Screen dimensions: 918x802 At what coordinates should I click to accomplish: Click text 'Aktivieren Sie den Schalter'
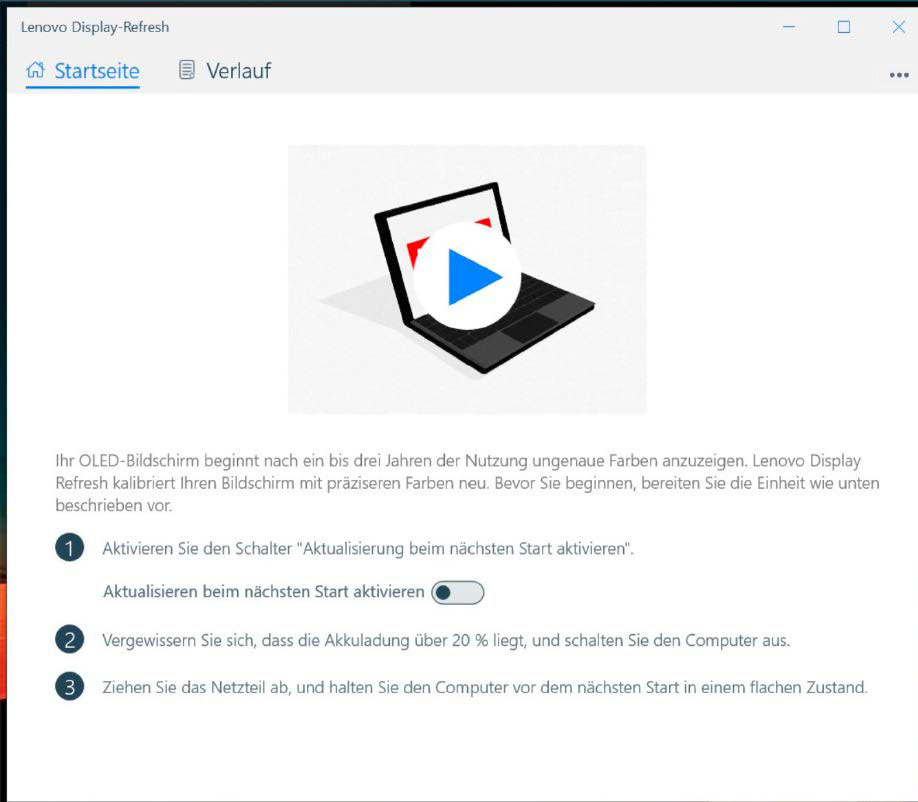(197, 549)
